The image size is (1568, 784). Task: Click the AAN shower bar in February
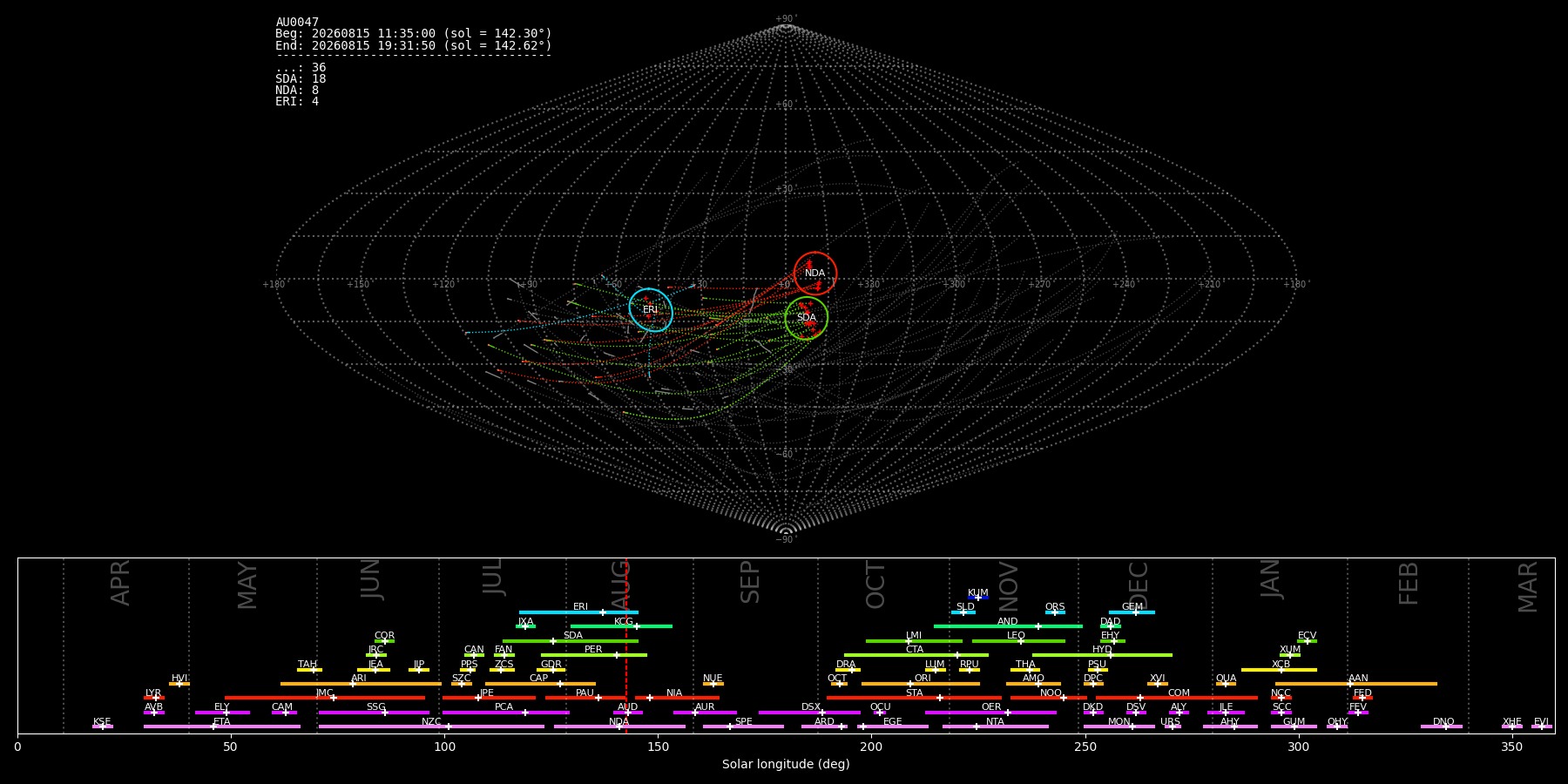point(1356,684)
